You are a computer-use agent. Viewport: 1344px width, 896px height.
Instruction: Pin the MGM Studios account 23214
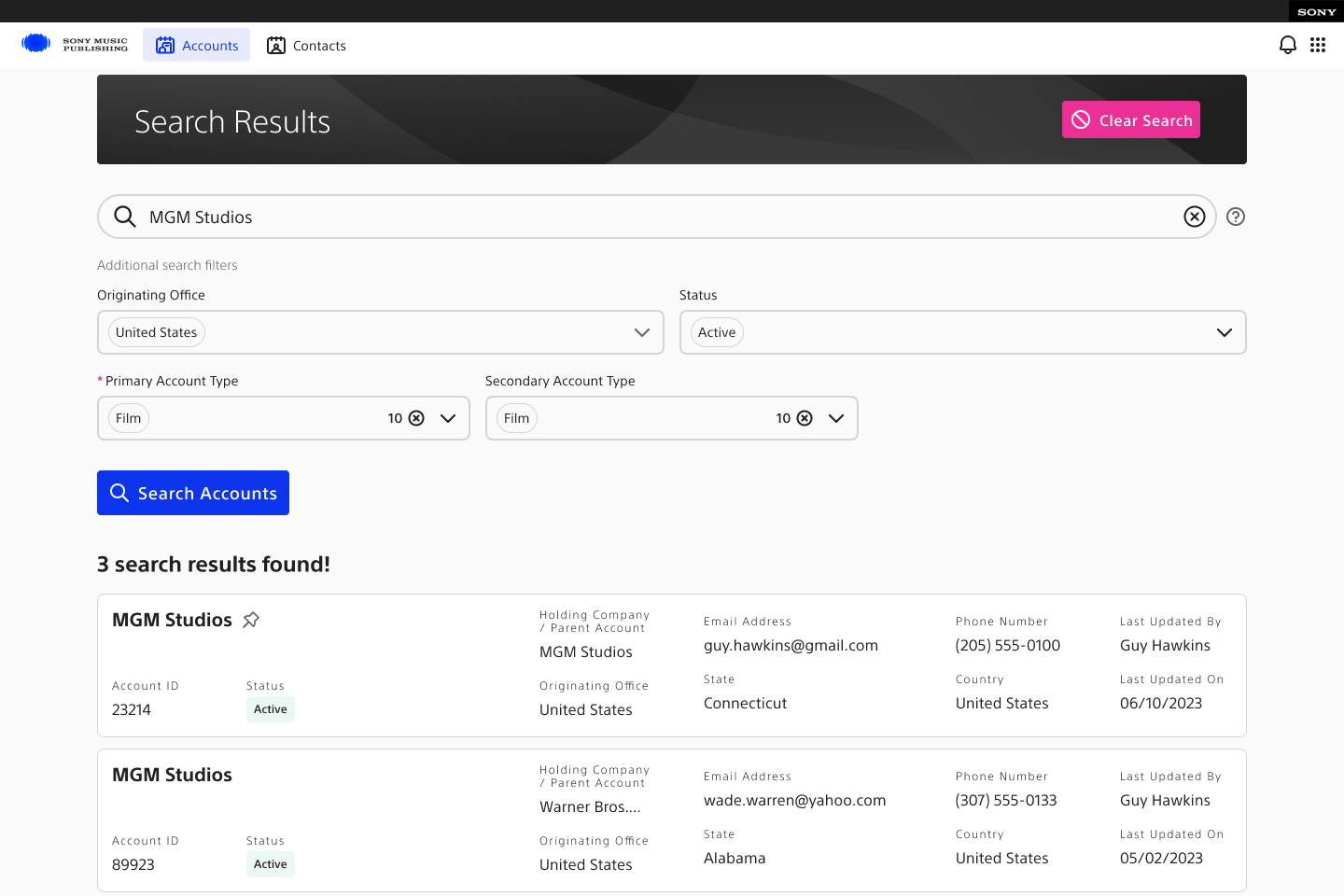(x=251, y=620)
